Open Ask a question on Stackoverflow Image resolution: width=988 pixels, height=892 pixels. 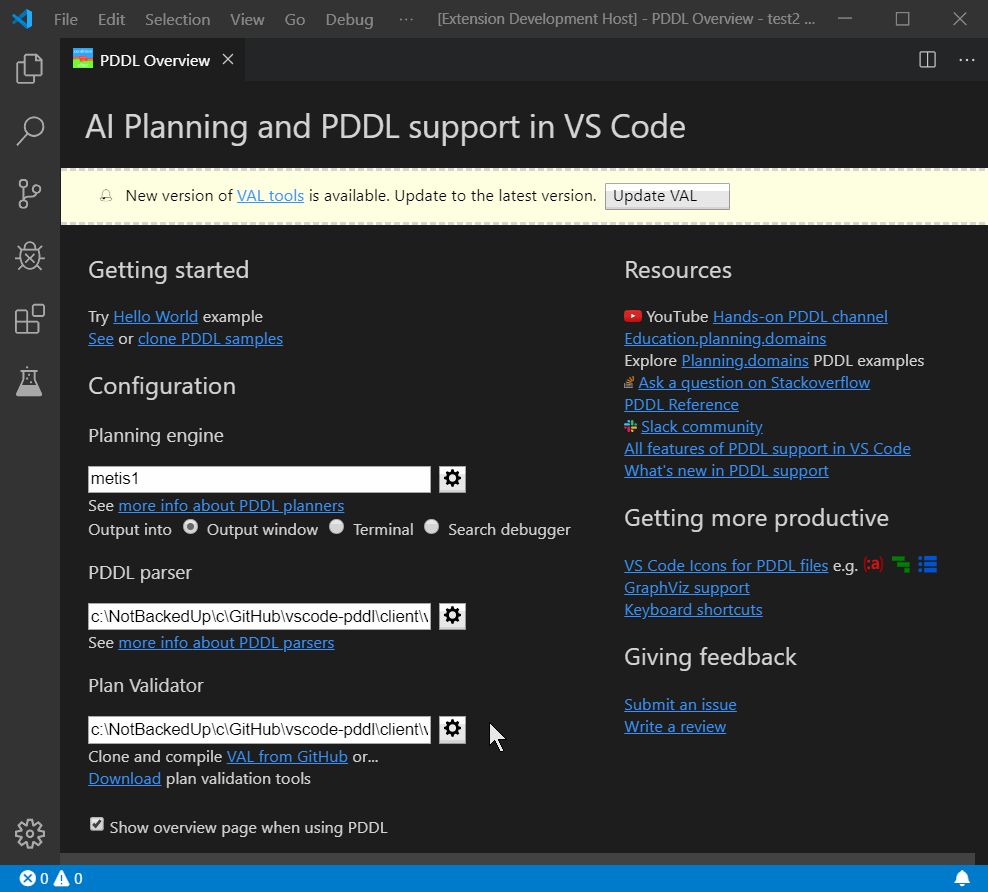pos(754,382)
